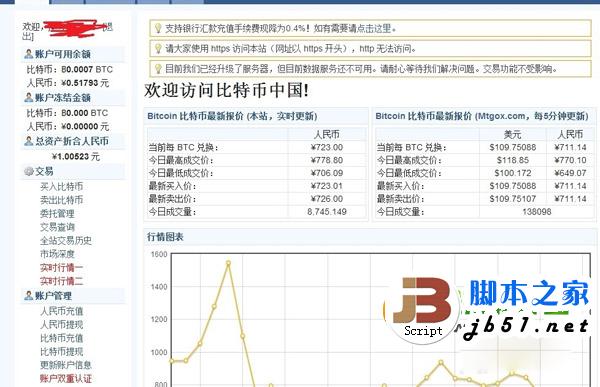Click the lightbulb icon in the 服务器 upgrade notice

[x=158, y=69]
